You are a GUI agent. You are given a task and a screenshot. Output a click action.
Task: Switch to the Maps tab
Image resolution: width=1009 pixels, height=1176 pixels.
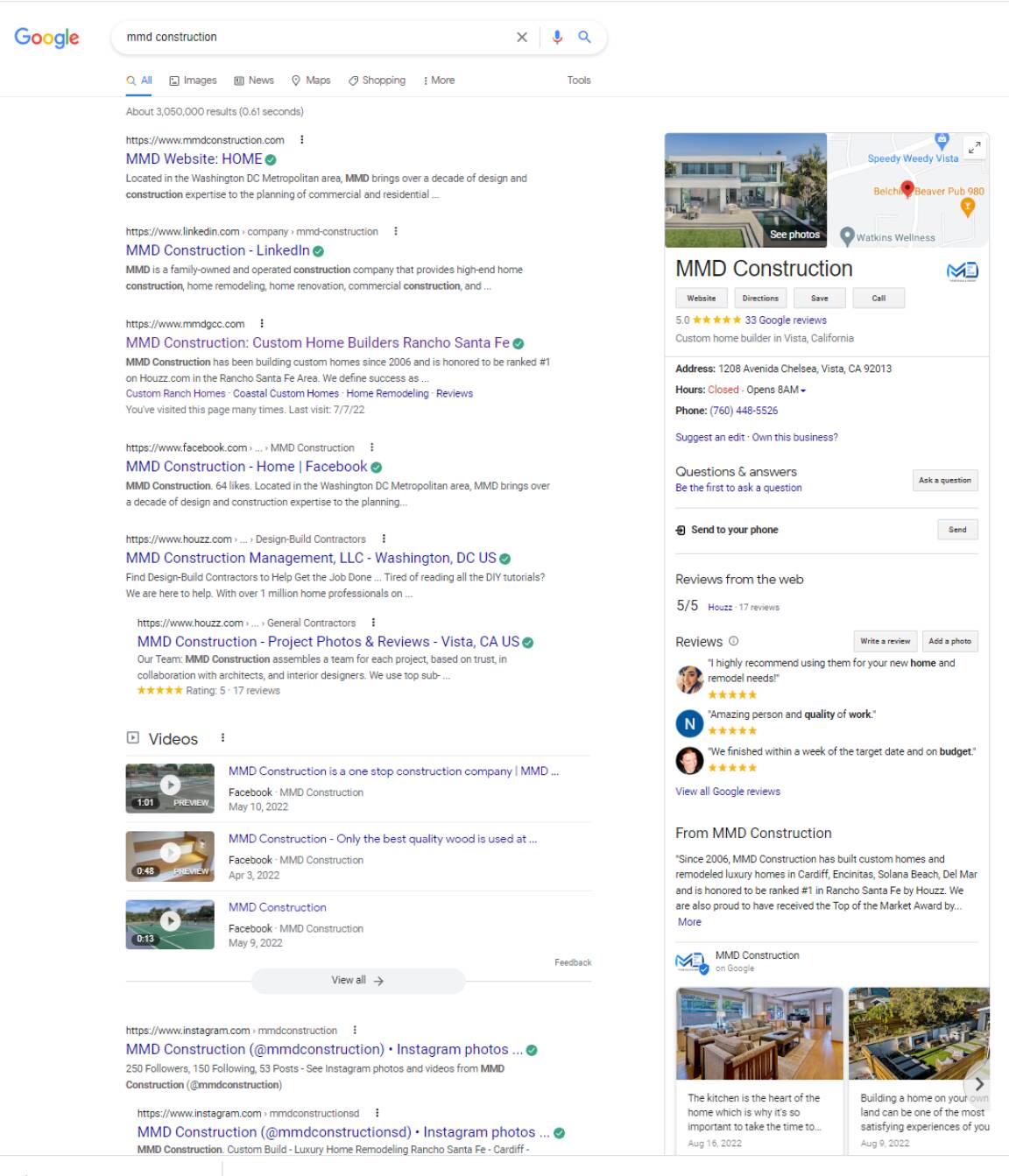(x=310, y=80)
